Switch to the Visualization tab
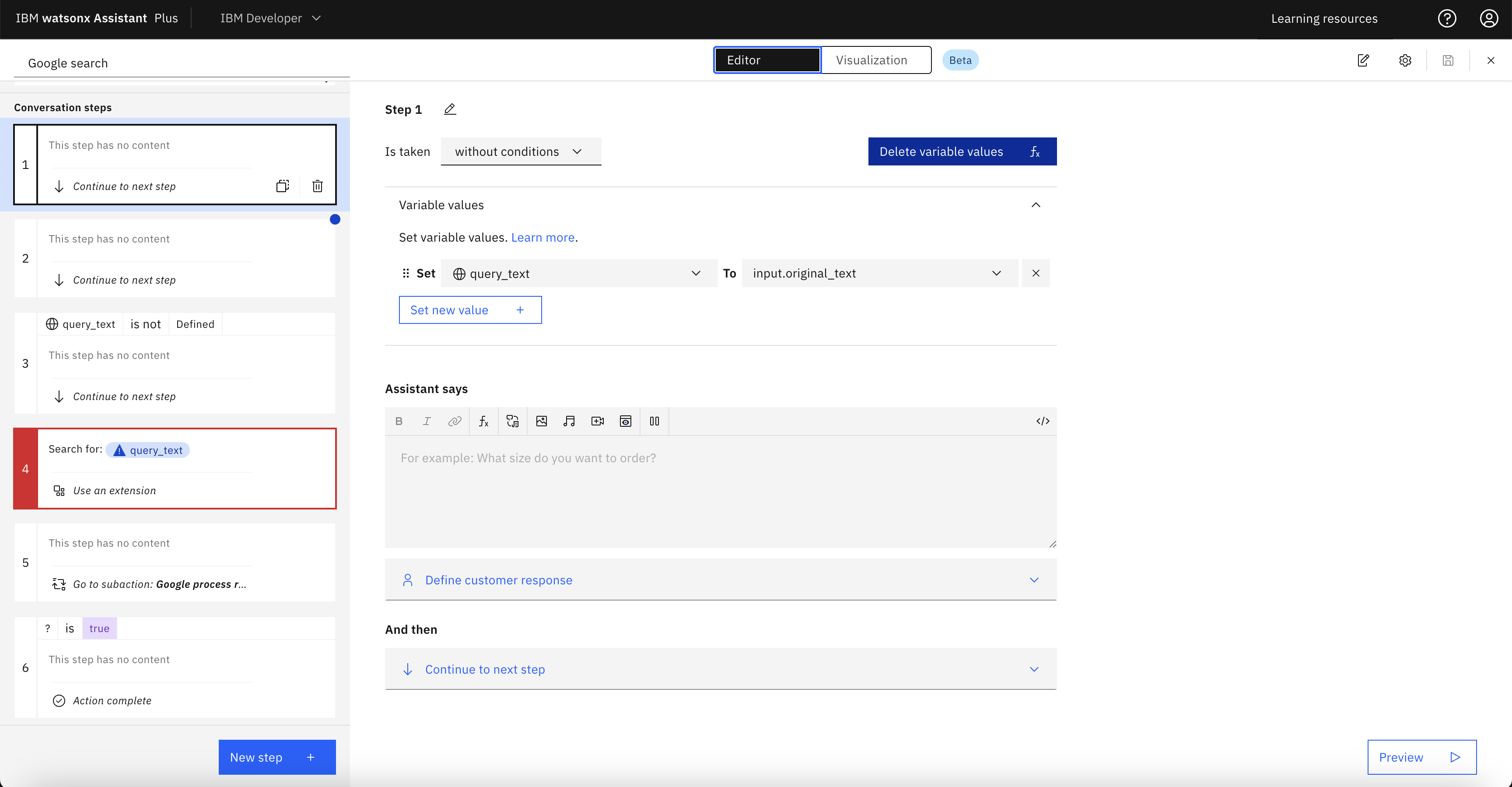 tap(876, 60)
